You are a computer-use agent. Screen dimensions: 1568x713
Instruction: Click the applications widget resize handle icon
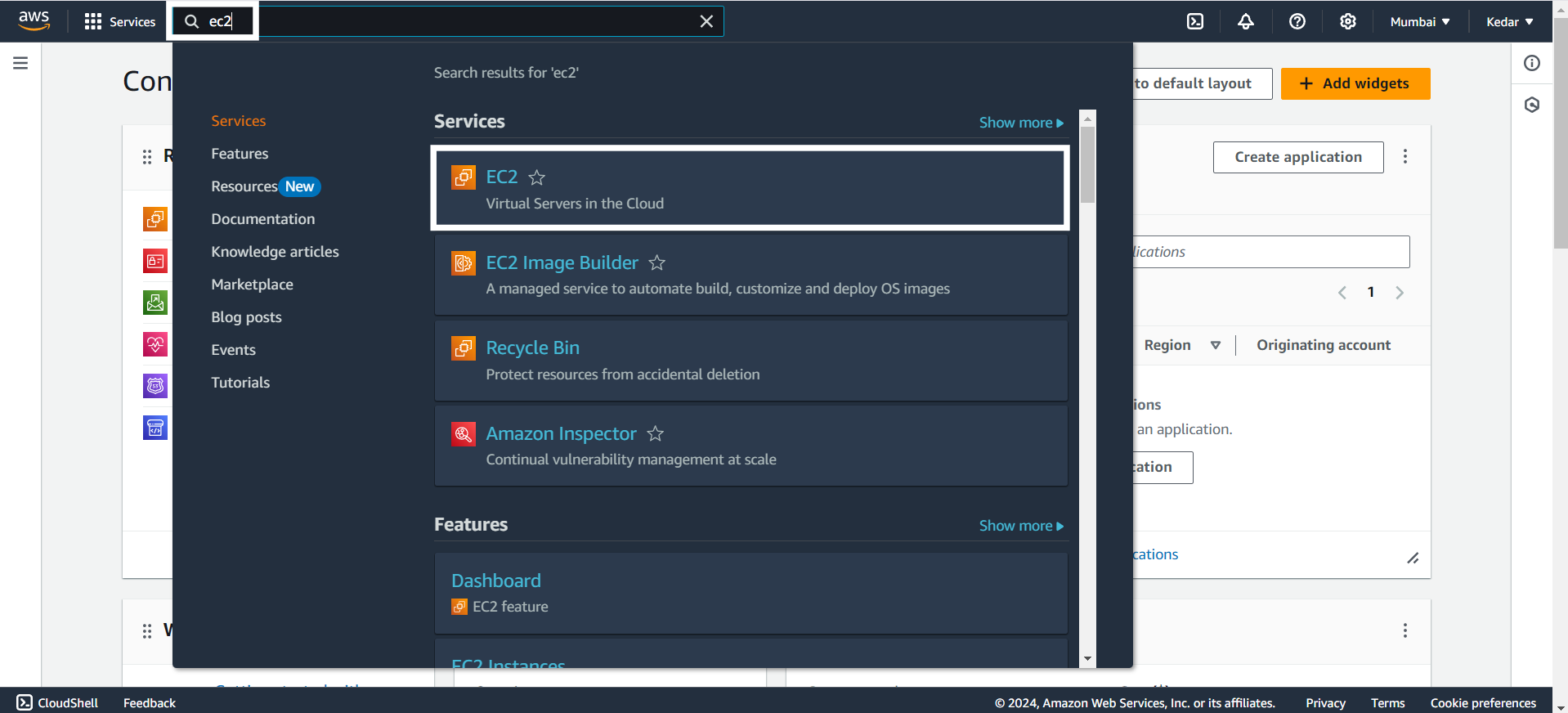tap(1412, 558)
